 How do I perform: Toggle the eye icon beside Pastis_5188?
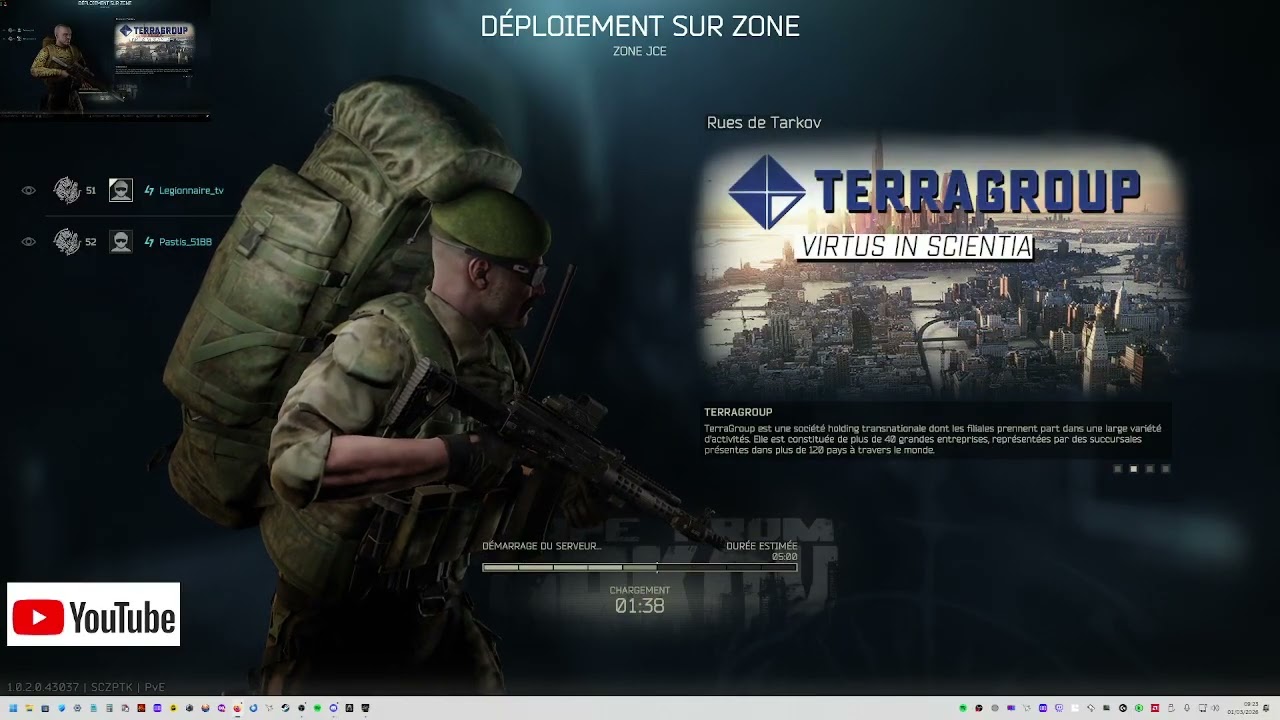pyautogui.click(x=28, y=241)
